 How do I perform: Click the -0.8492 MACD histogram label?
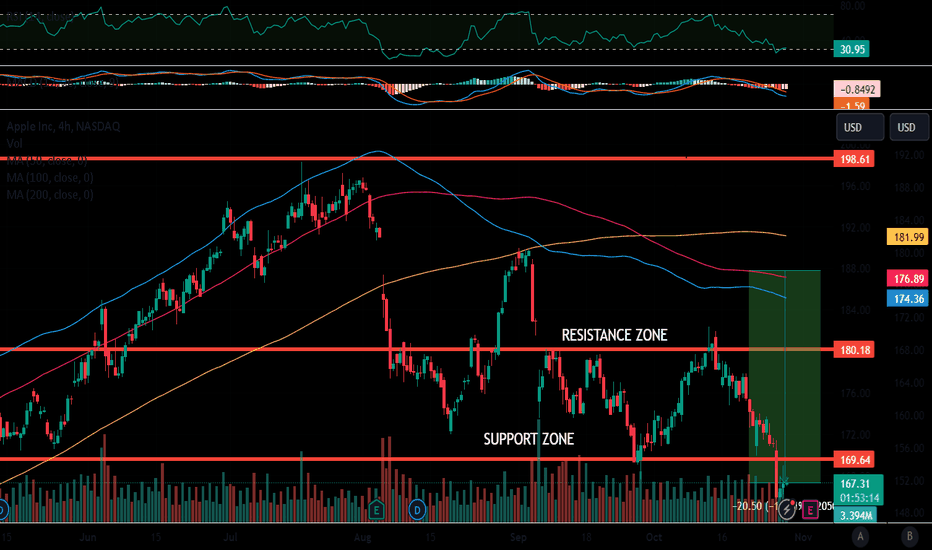857,89
